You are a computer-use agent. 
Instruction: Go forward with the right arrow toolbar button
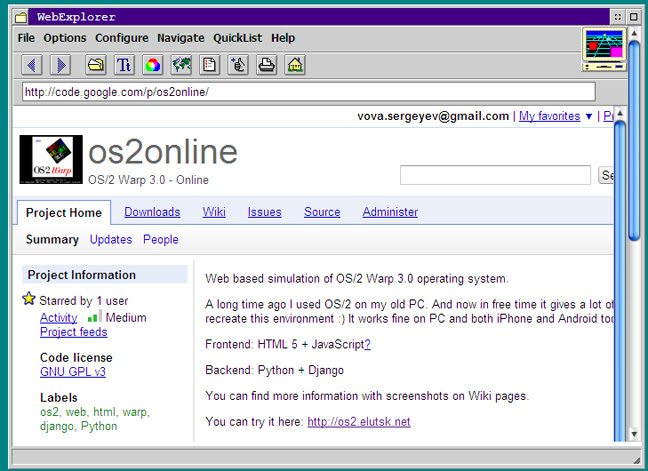click(61, 65)
